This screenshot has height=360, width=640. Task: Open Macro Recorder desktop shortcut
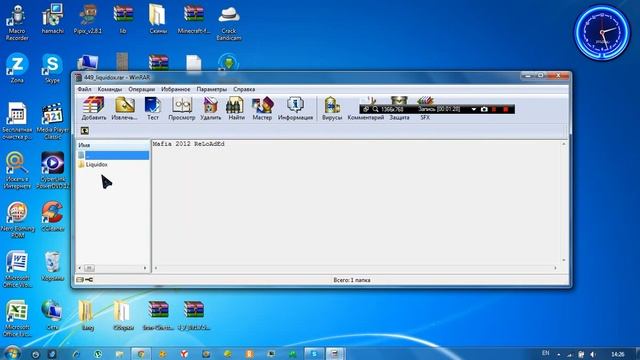(x=17, y=22)
